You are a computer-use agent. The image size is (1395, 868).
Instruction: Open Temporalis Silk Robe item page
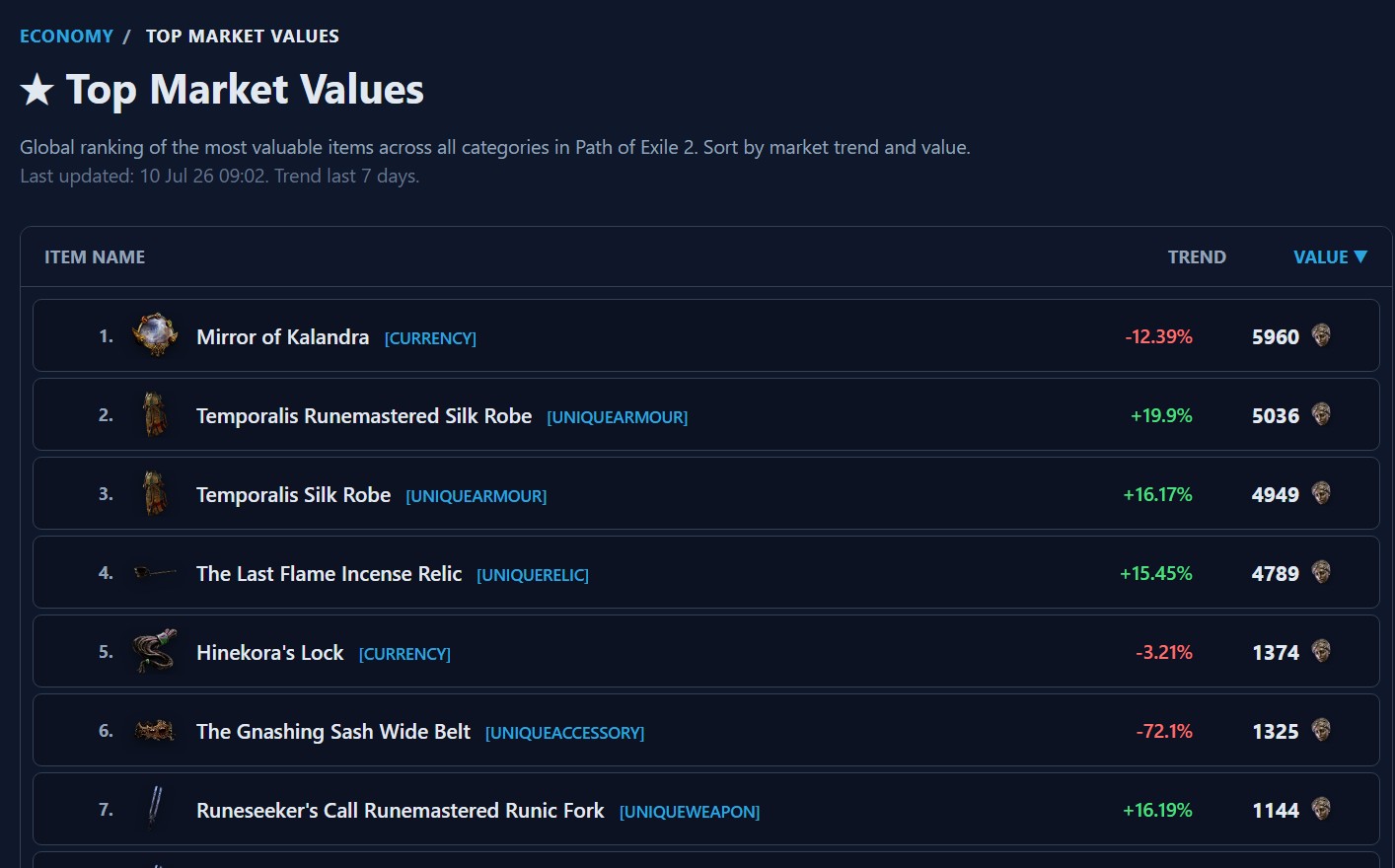coord(293,495)
